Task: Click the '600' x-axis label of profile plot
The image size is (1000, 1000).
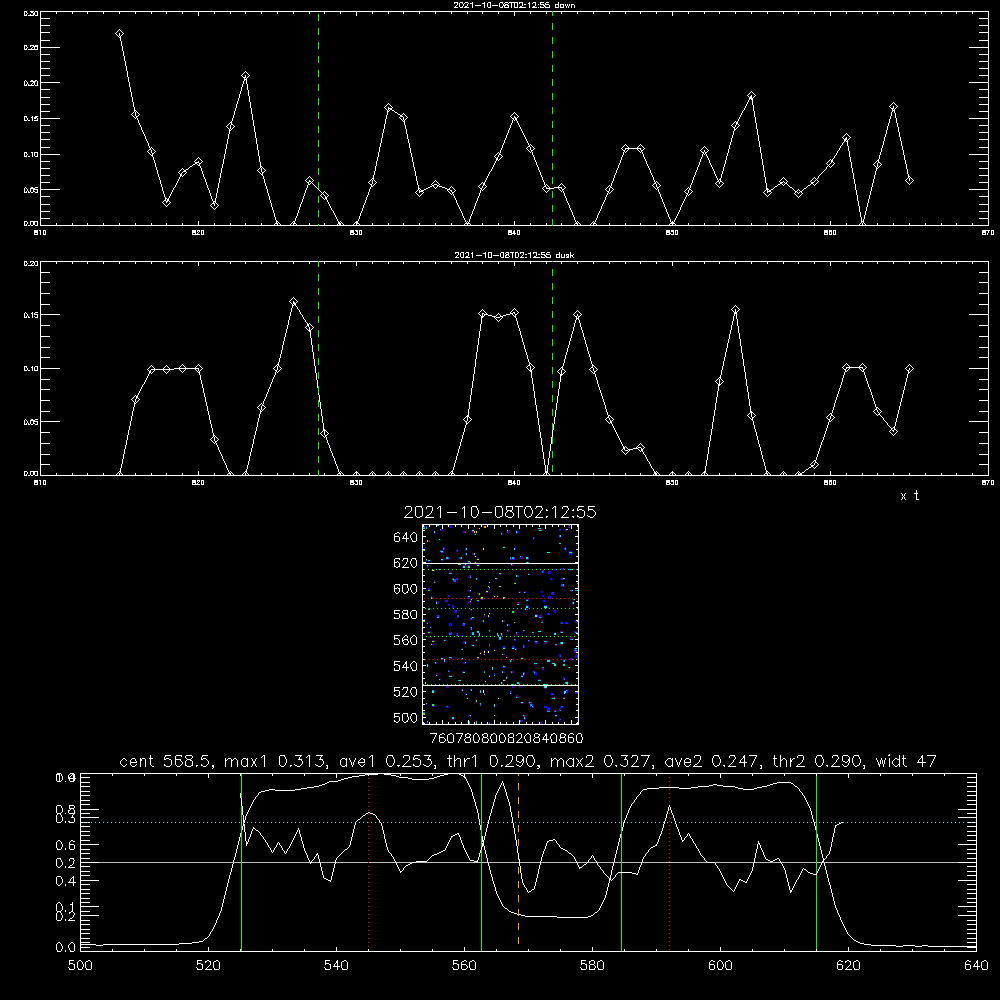Action: tap(720, 966)
